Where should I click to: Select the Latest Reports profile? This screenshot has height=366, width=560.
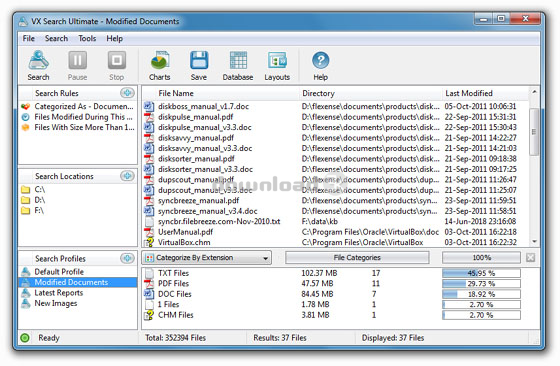59,293
